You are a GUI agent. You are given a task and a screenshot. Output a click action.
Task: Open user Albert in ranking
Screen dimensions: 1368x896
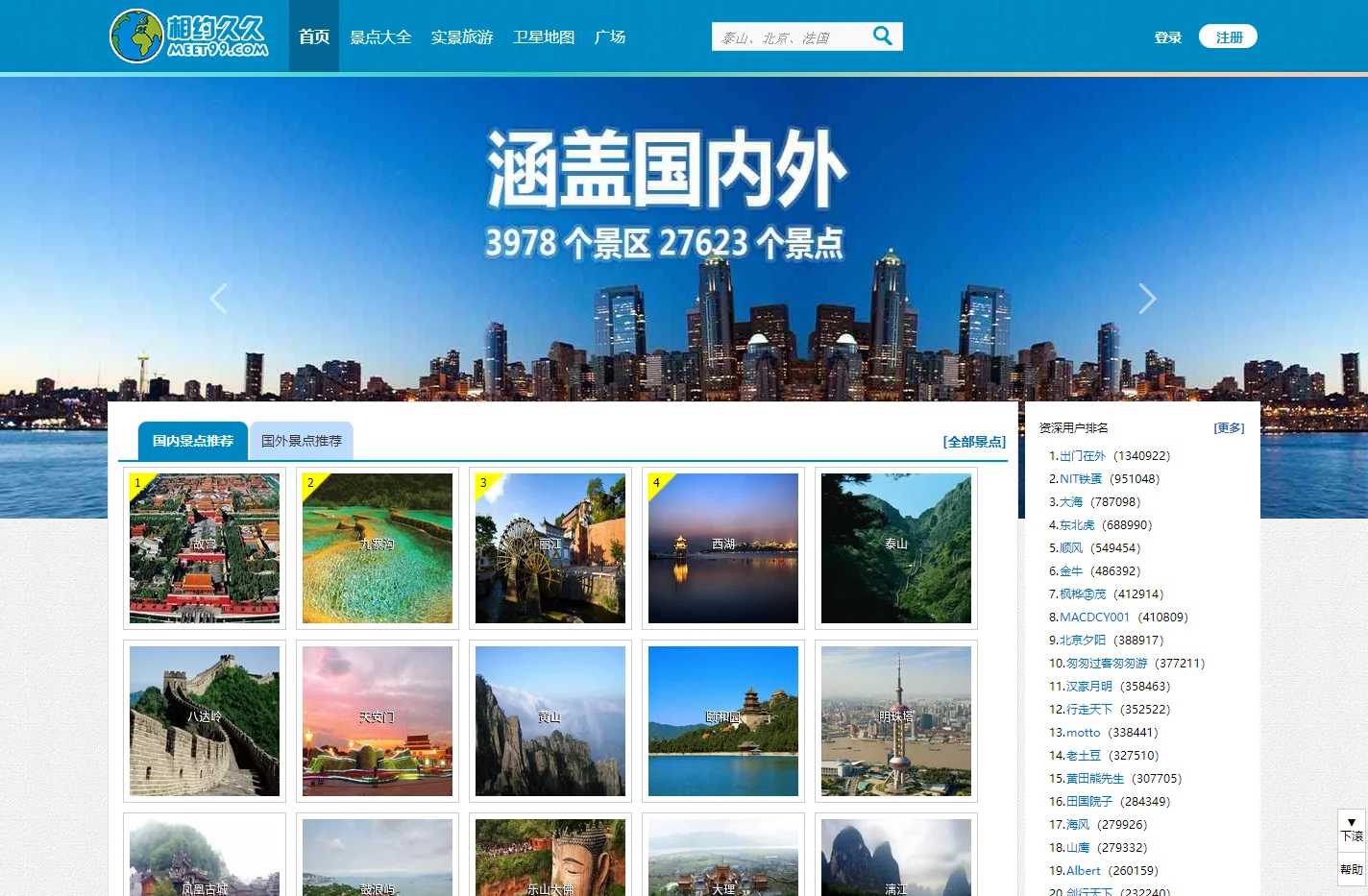1084,871
